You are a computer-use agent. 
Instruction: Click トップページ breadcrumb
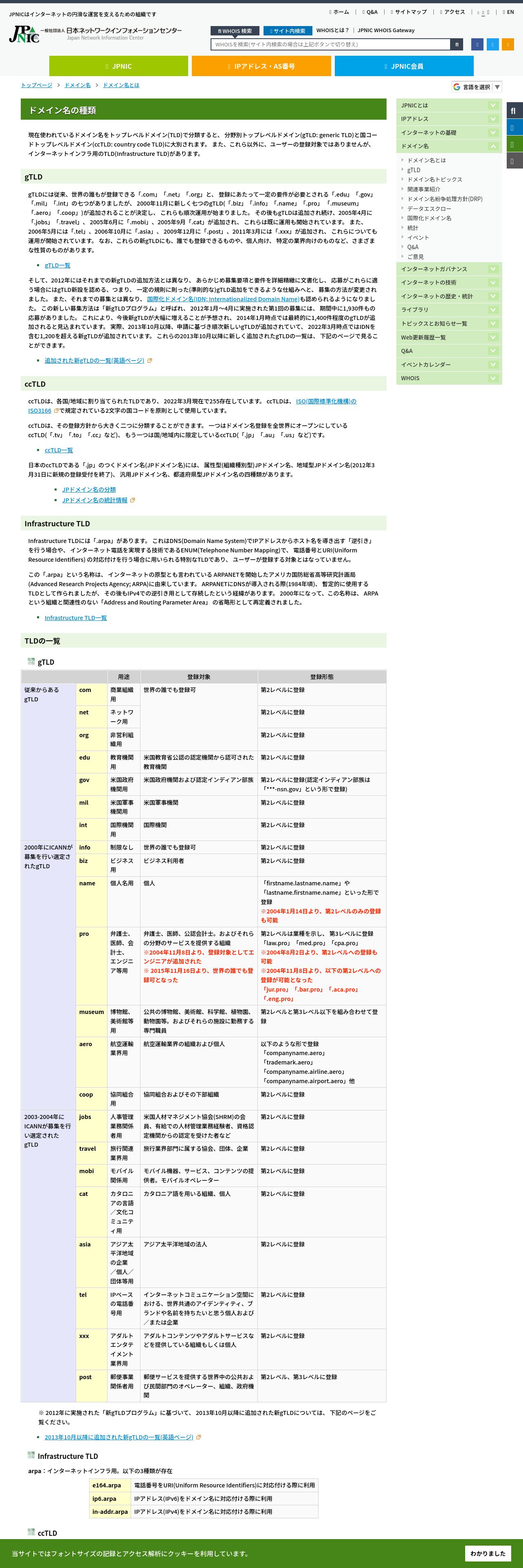pyautogui.click(x=37, y=85)
